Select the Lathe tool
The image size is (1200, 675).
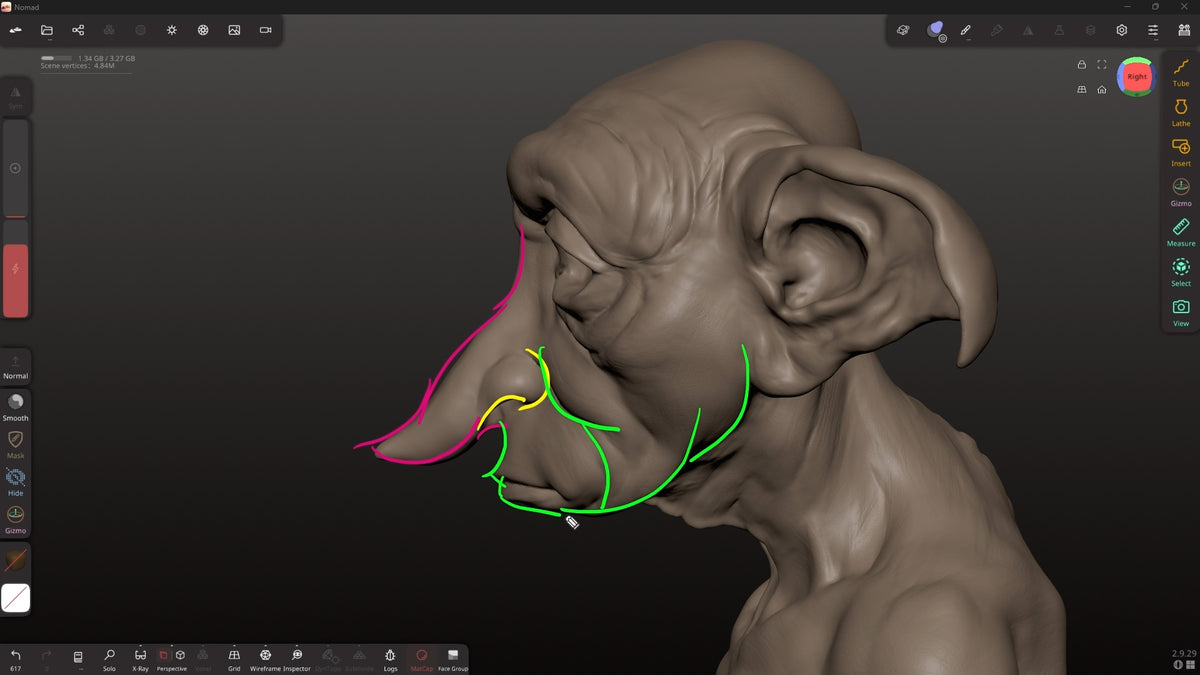coord(1181,112)
